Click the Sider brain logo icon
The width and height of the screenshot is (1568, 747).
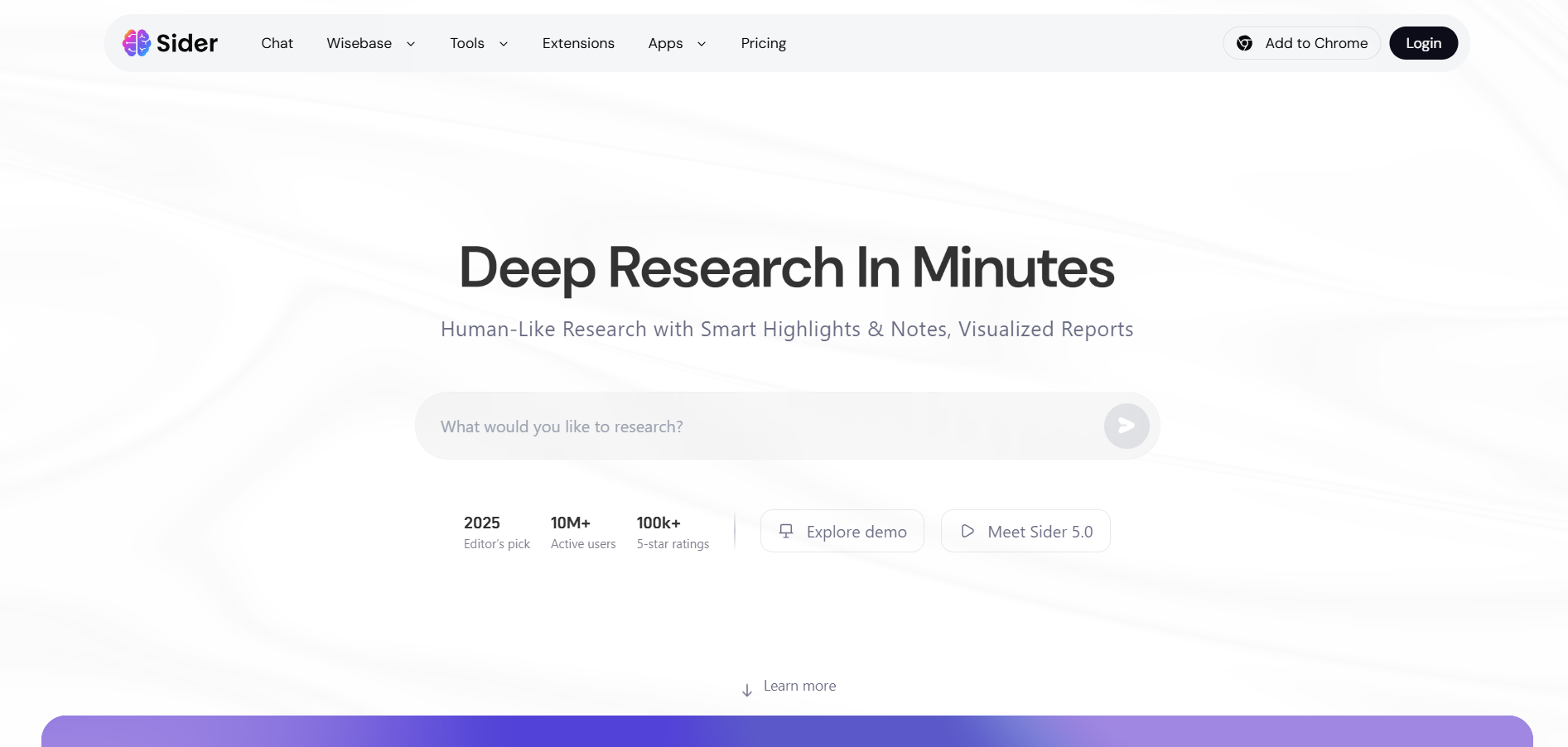tap(137, 43)
